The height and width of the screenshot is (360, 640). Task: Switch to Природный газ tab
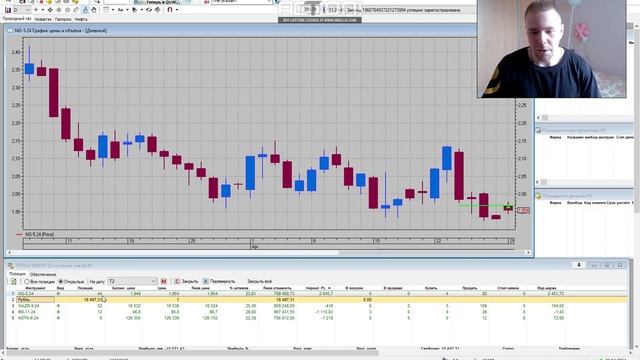click(x=17, y=19)
